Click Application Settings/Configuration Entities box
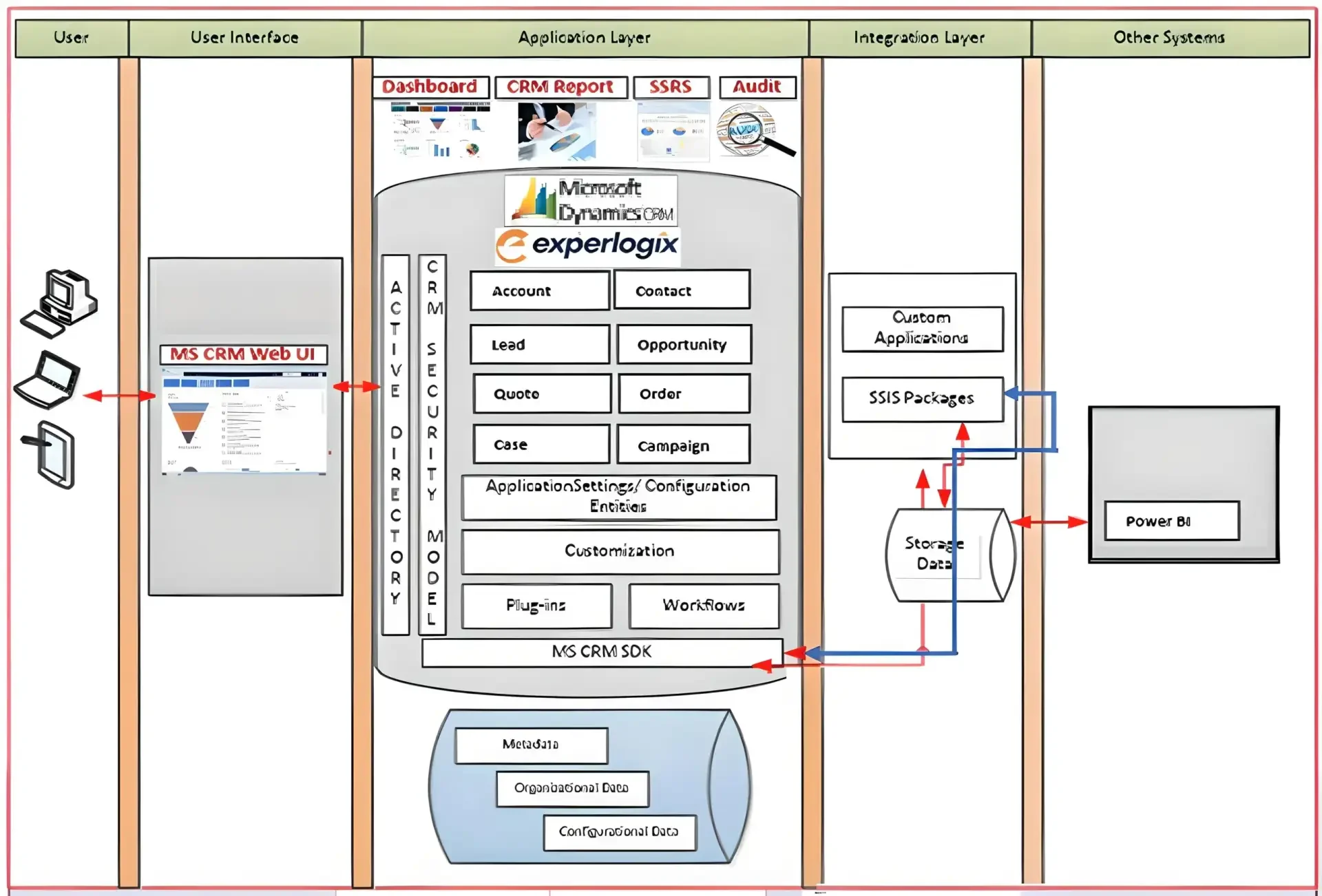 click(619, 497)
